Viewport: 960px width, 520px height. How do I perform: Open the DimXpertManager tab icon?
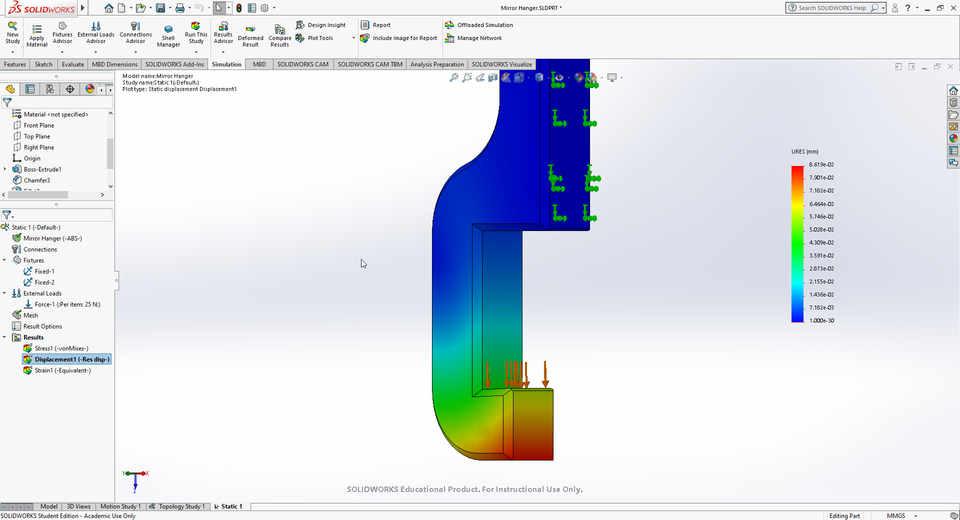click(70, 89)
